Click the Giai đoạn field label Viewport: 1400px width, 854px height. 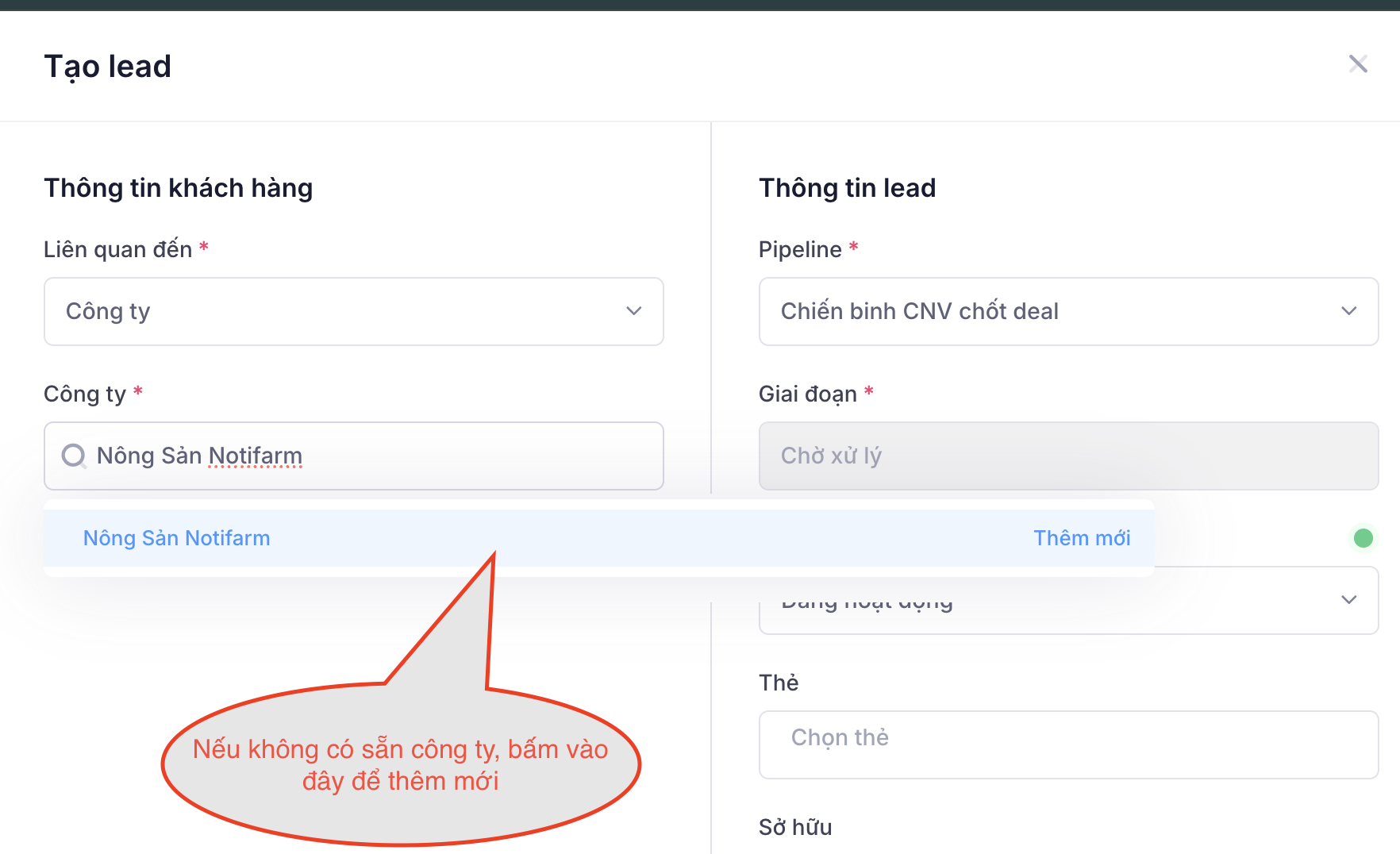click(807, 394)
